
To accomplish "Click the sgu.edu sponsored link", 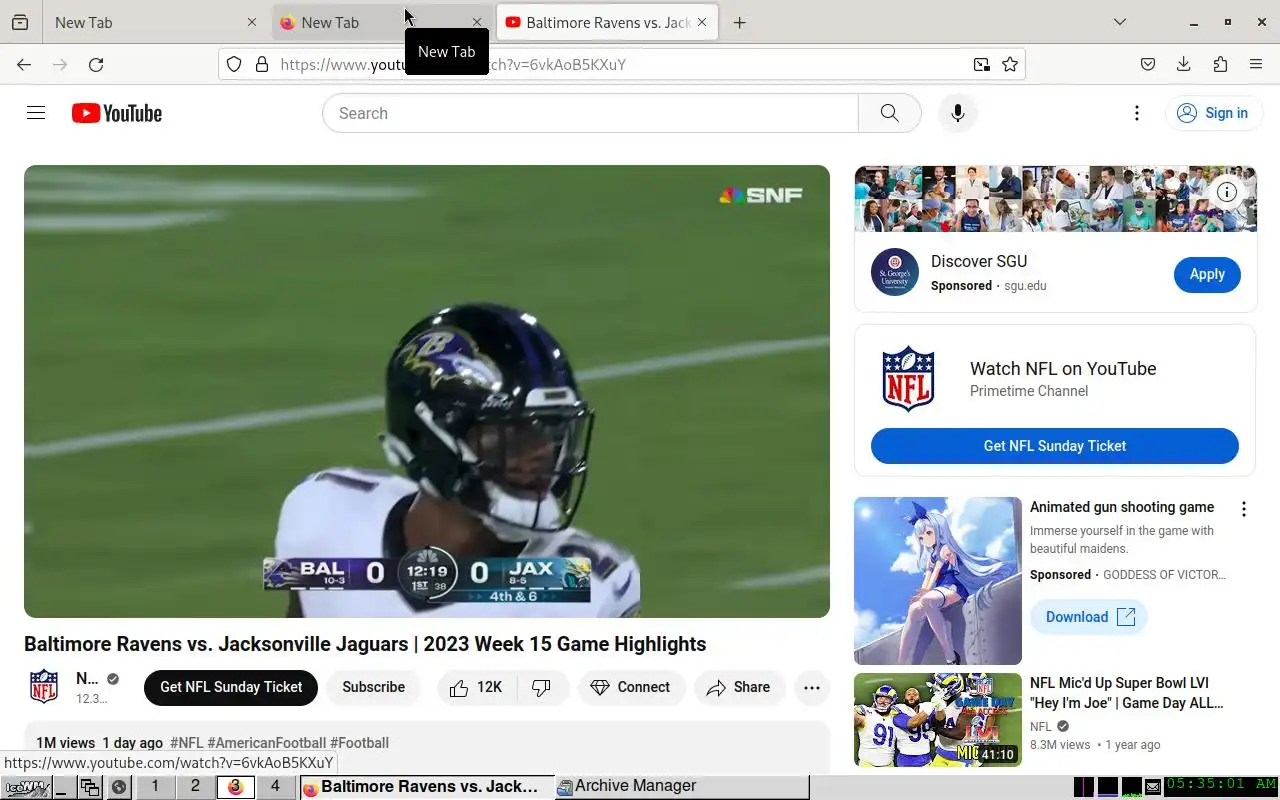I will [x=1025, y=286].
